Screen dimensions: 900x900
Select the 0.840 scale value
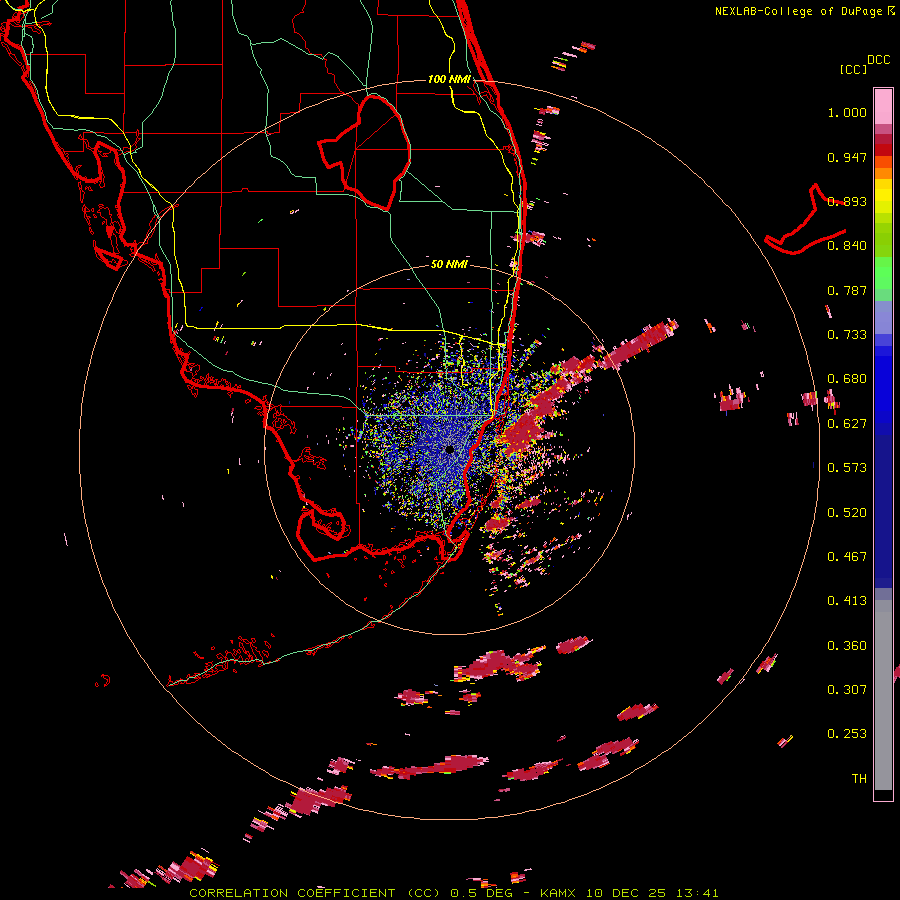click(x=847, y=246)
